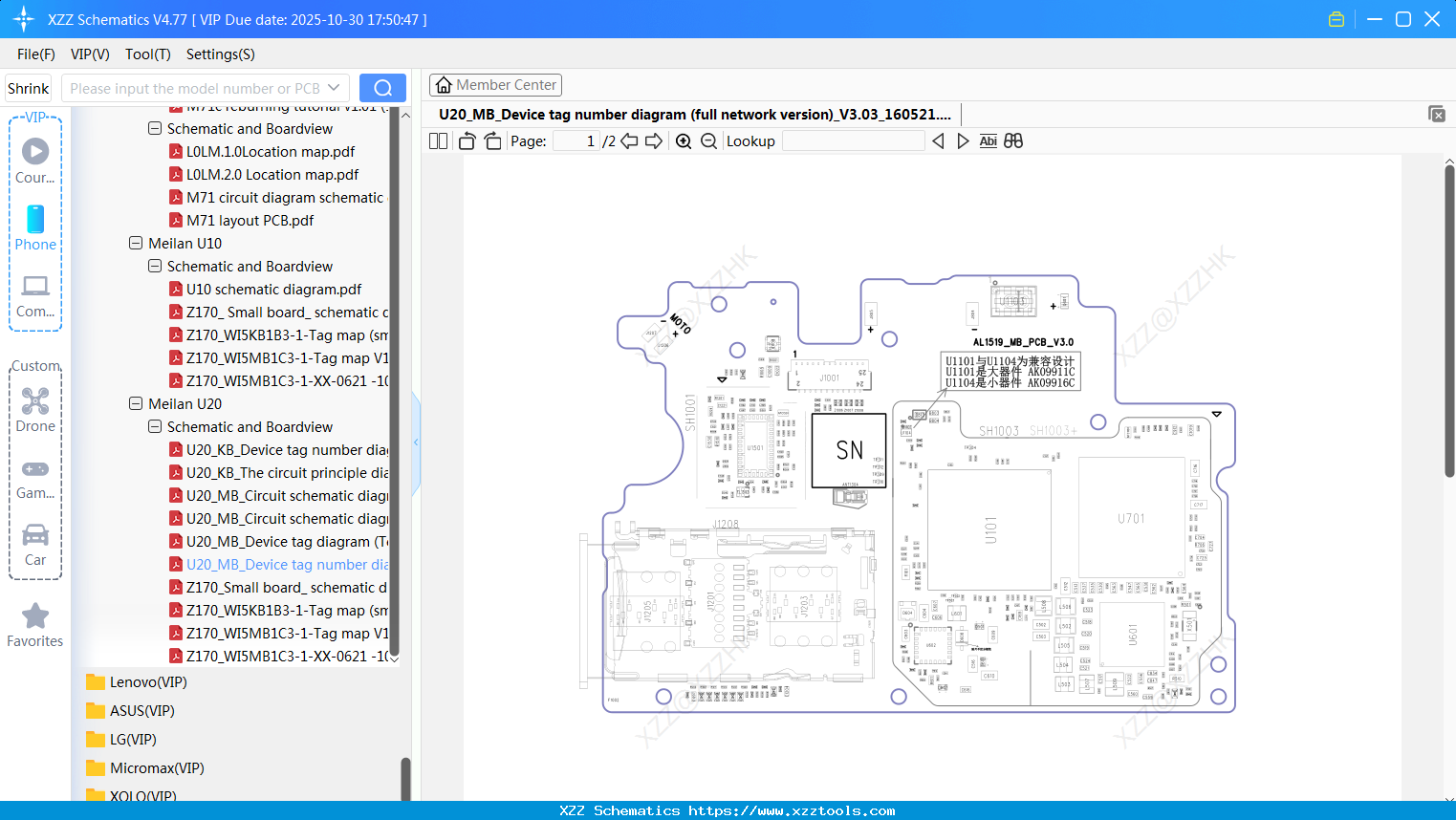Viewport: 1456px width, 820px height.
Task: Collapse the Meilan U20 tree node
Action: click(x=136, y=403)
